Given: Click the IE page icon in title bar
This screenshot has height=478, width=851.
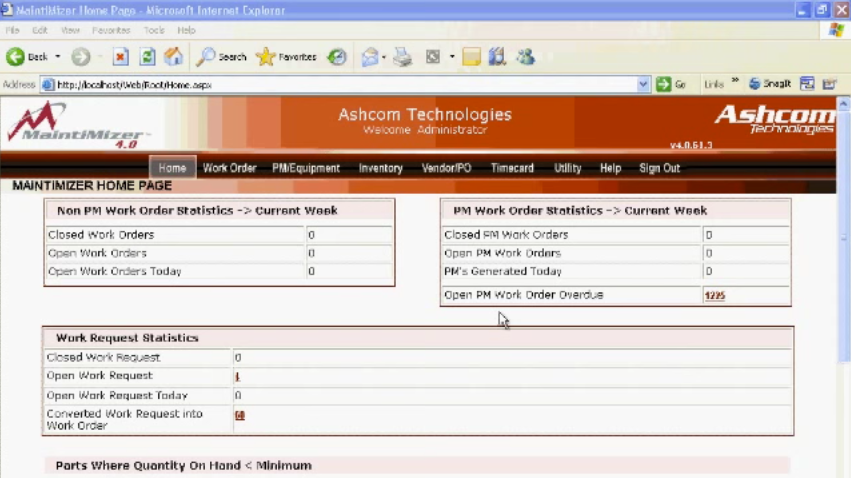Looking at the screenshot, I should 7,10.
